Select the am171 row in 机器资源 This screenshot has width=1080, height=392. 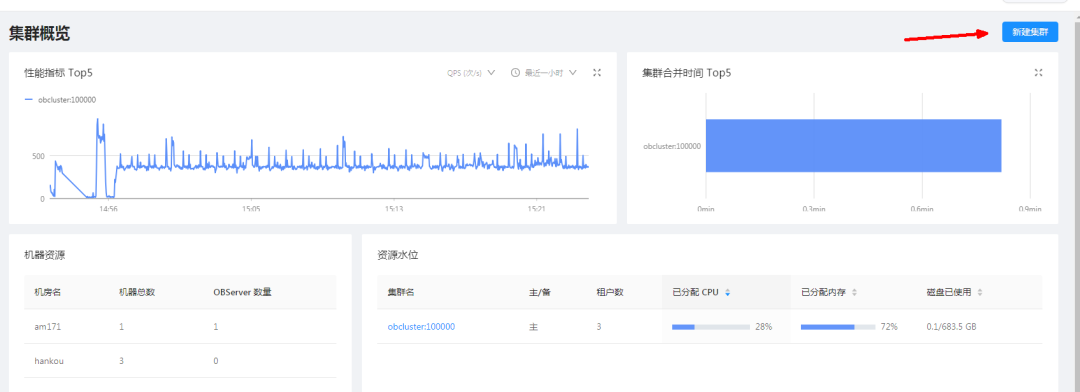pos(180,327)
